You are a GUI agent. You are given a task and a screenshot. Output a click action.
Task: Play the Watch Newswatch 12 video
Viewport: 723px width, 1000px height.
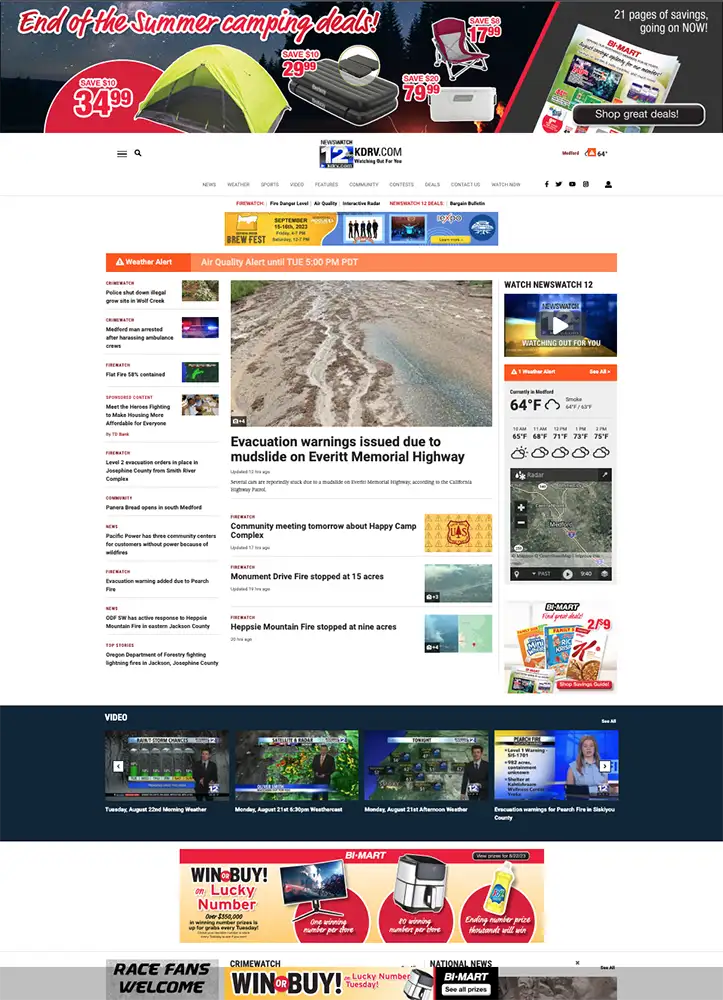click(560, 325)
